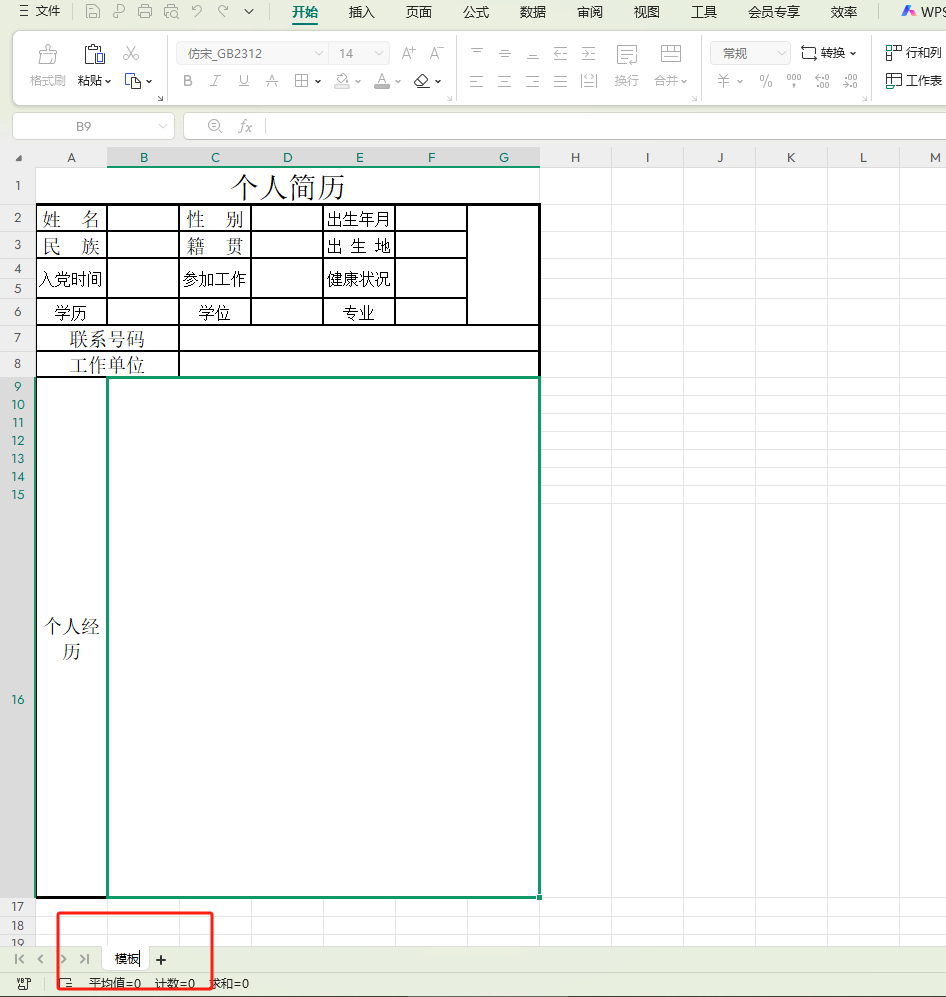Select column H header
The width and height of the screenshot is (946, 997).
pos(575,158)
